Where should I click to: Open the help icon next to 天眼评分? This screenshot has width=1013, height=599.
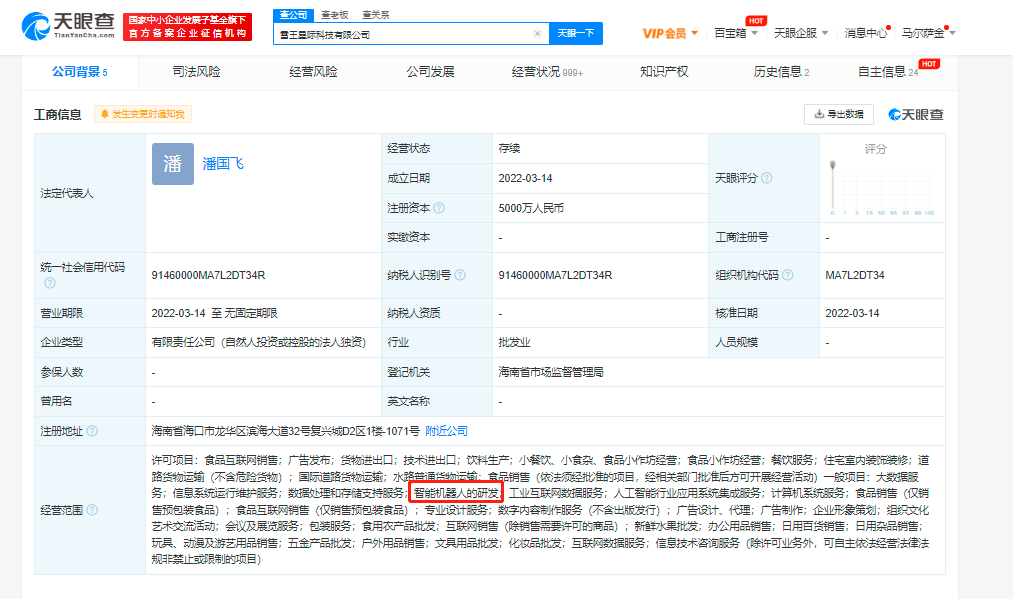point(766,178)
